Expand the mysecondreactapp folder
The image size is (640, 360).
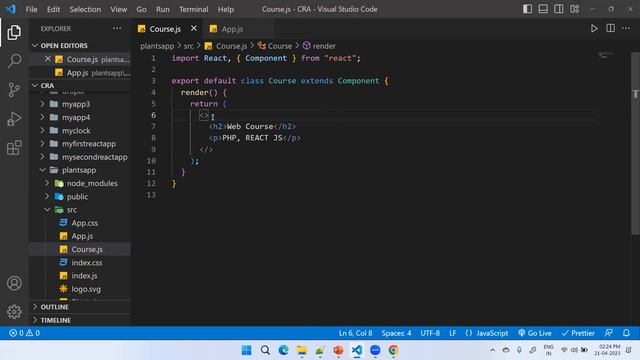click(x=80, y=157)
